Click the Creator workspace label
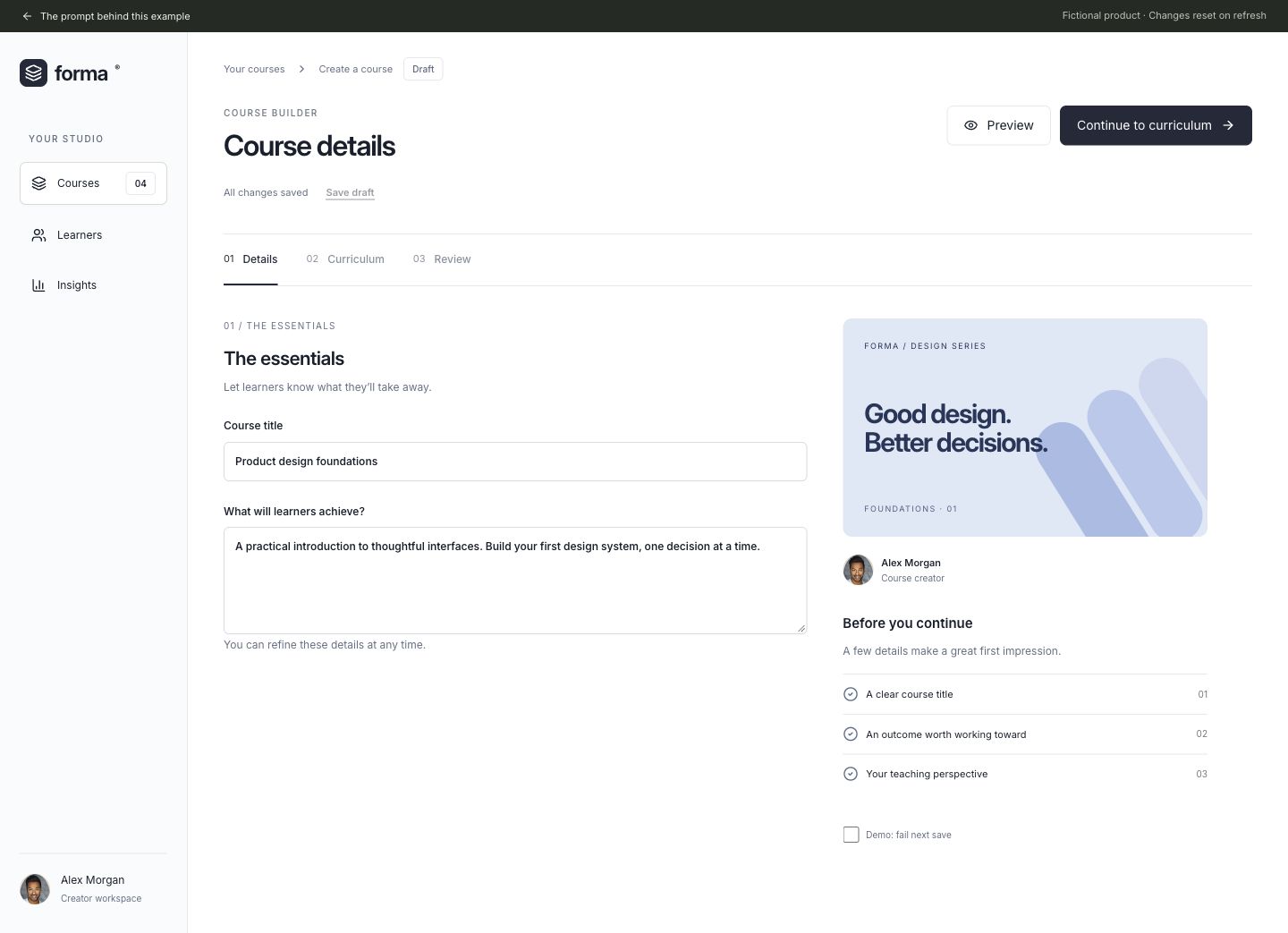The width and height of the screenshot is (1288, 933). click(101, 898)
